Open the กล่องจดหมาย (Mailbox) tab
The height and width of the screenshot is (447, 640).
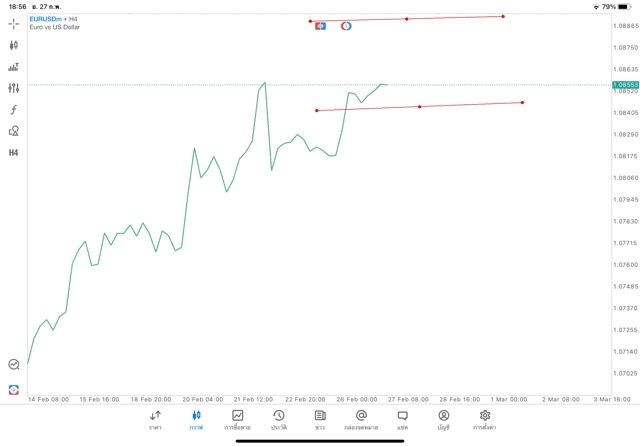pyautogui.click(x=361, y=419)
